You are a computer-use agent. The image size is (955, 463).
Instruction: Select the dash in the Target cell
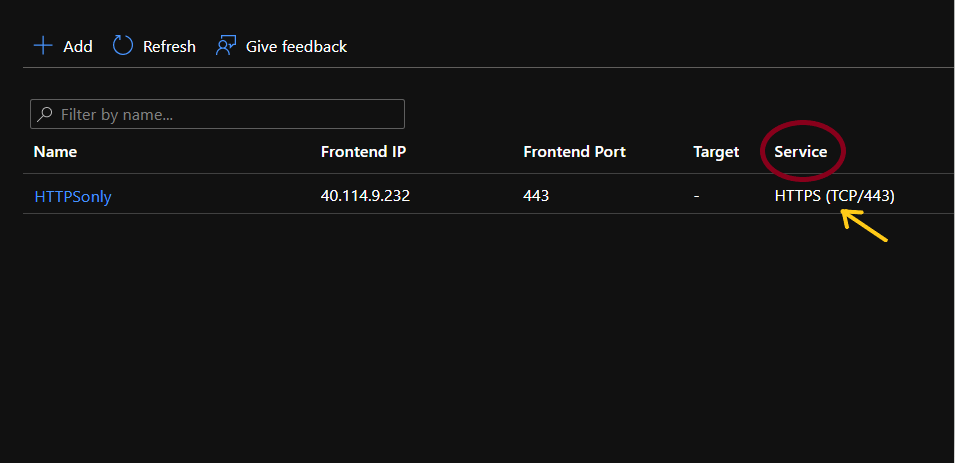pyautogui.click(x=696, y=196)
